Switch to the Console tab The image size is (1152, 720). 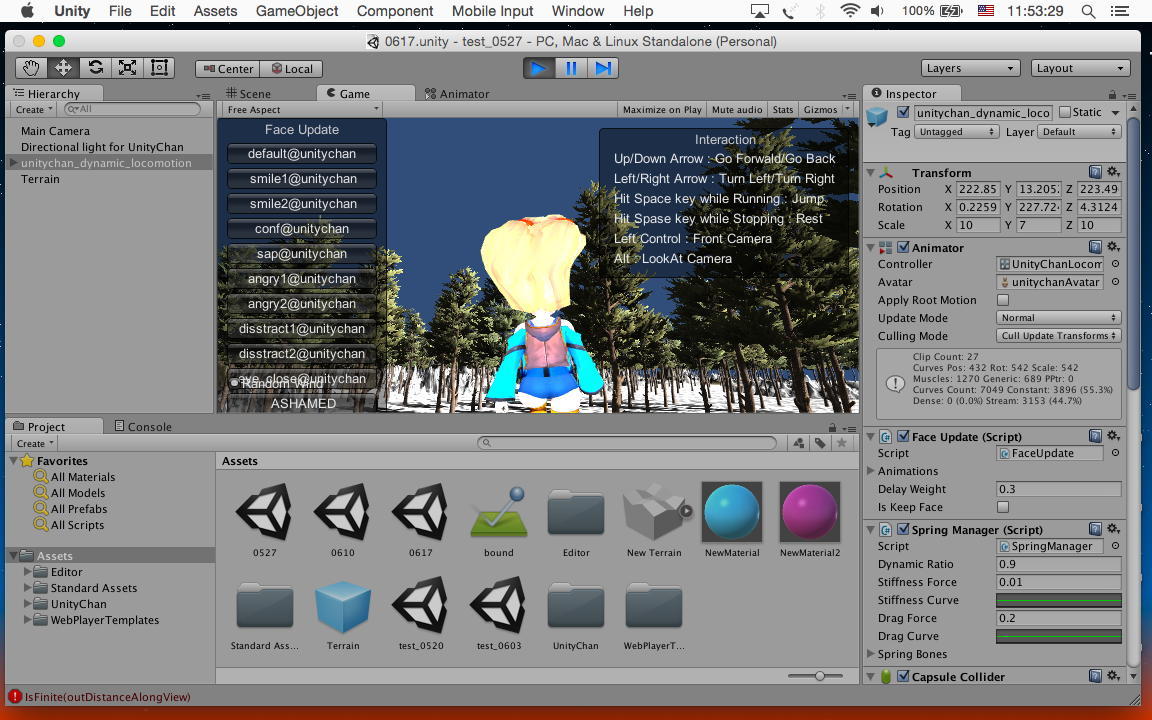click(143, 426)
